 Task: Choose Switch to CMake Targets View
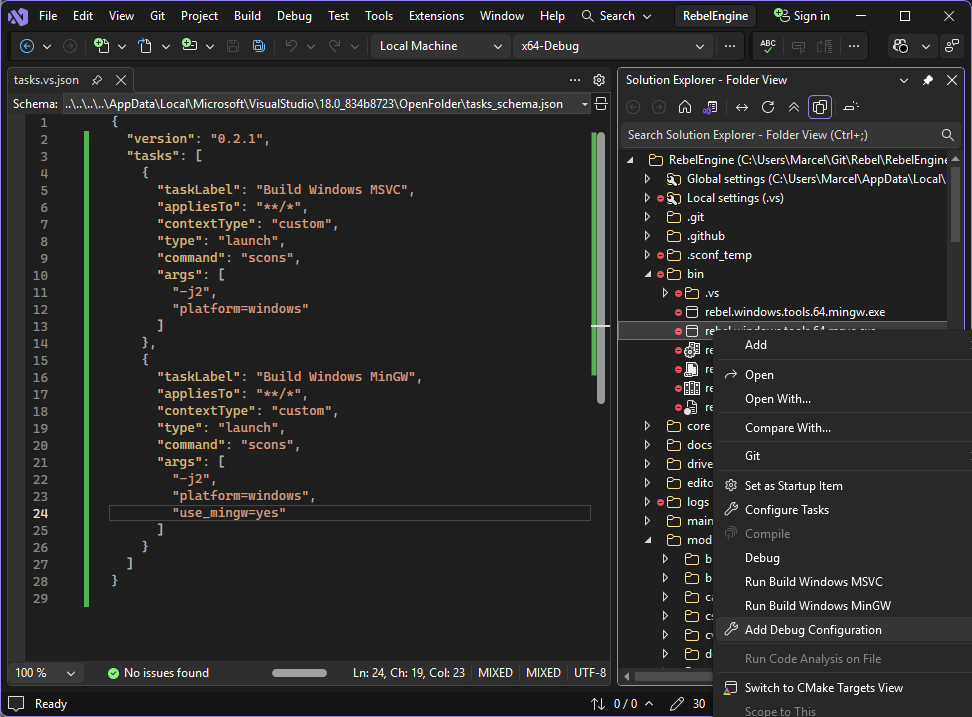844,688
